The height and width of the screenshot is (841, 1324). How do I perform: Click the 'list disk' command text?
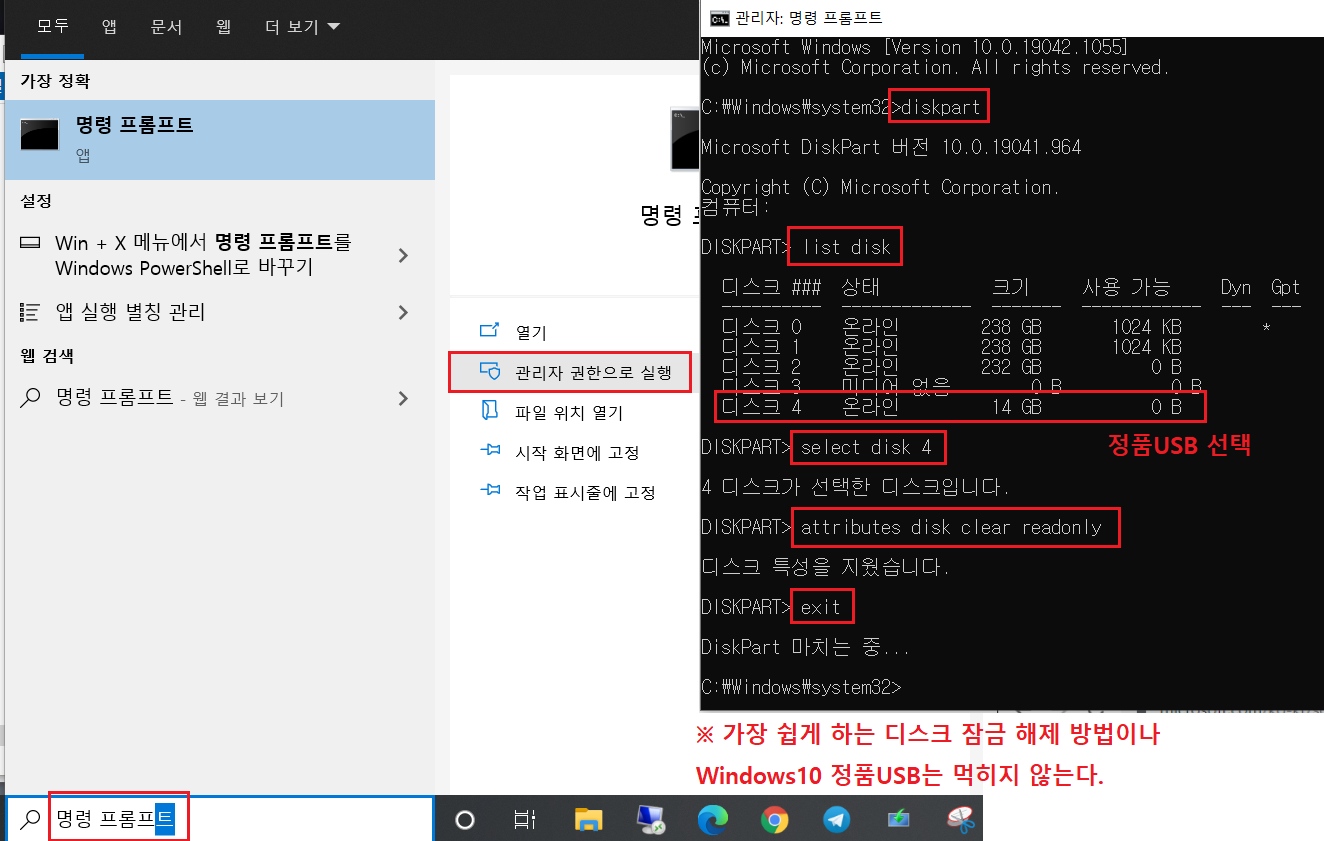tap(847, 246)
